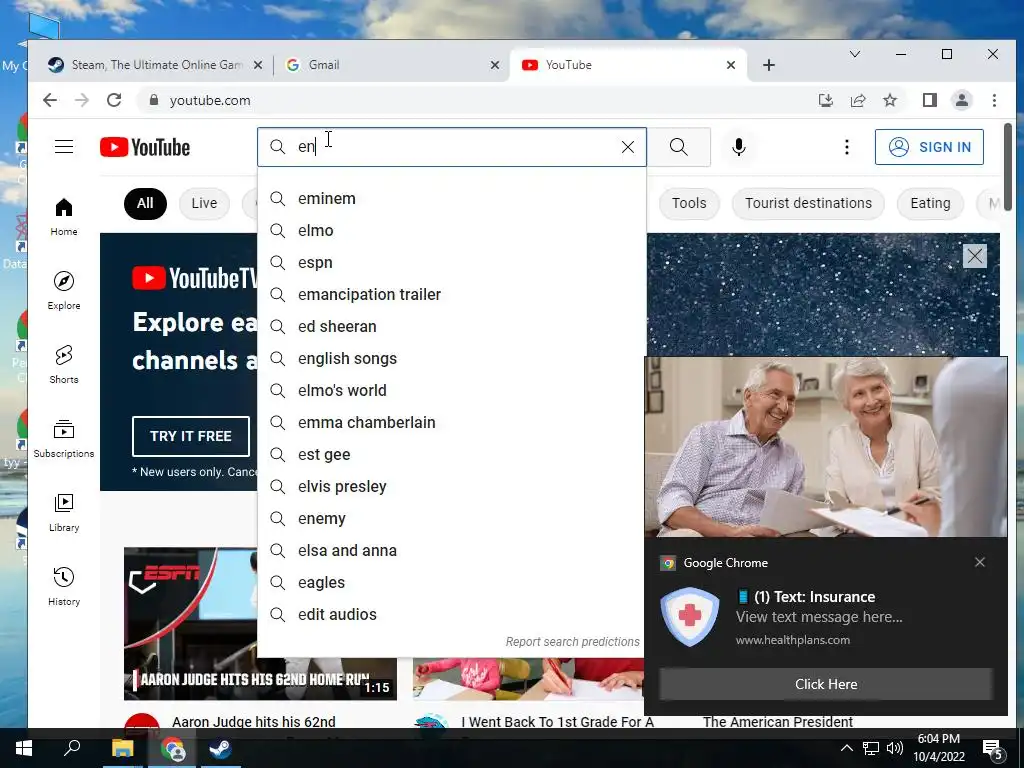This screenshot has width=1024, height=768.
Task: Click the SIGN IN button
Action: tap(929, 147)
